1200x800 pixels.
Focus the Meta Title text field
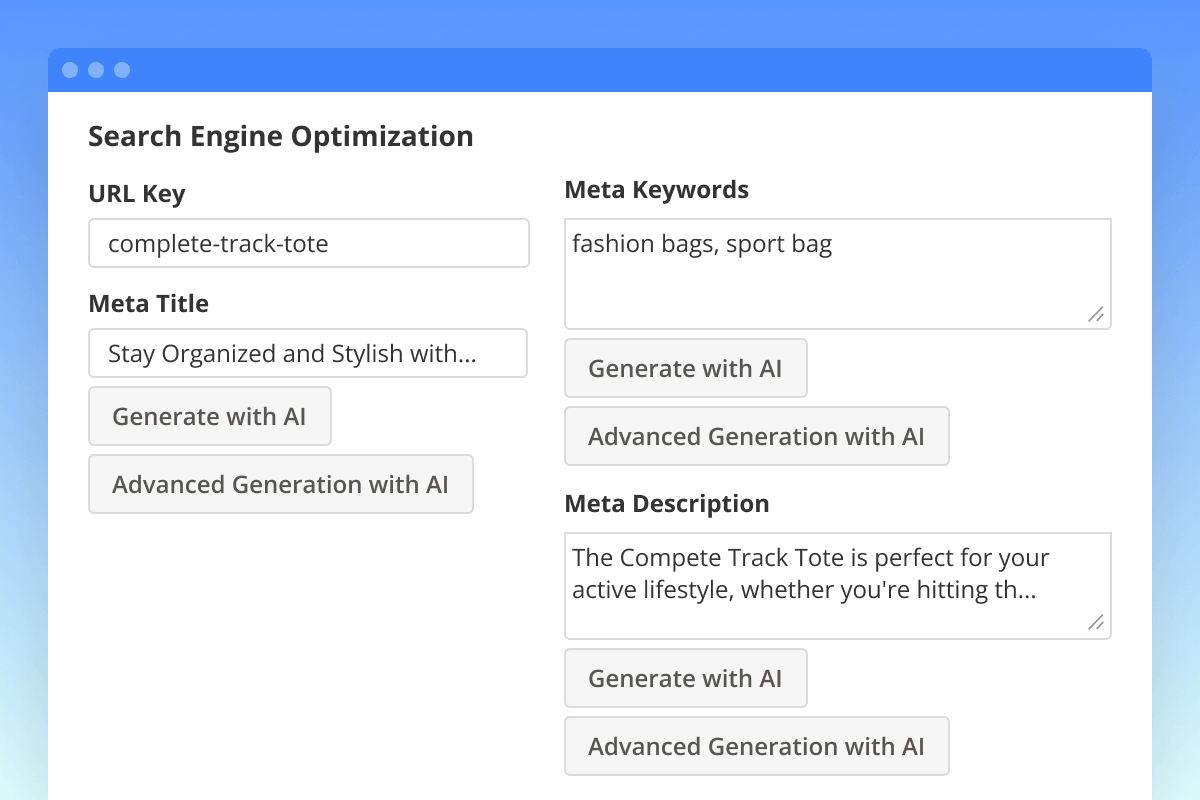[308, 354]
